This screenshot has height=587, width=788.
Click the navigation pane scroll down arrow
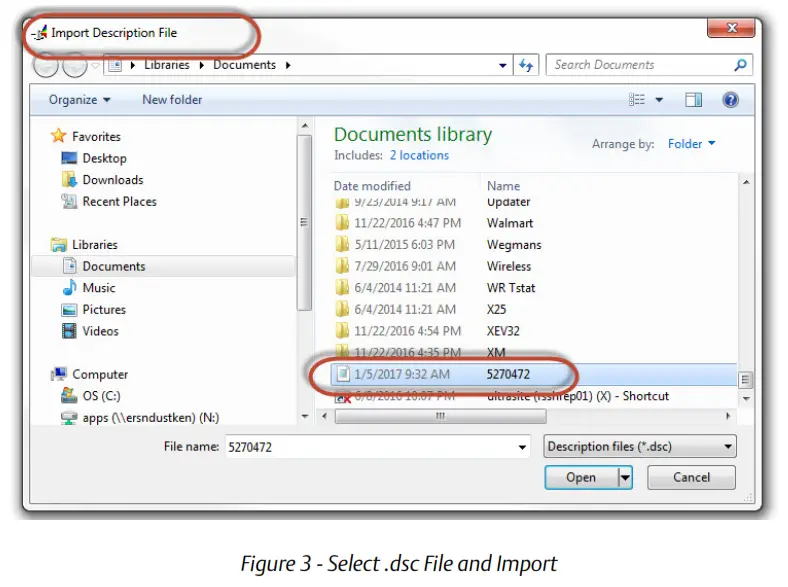305,416
